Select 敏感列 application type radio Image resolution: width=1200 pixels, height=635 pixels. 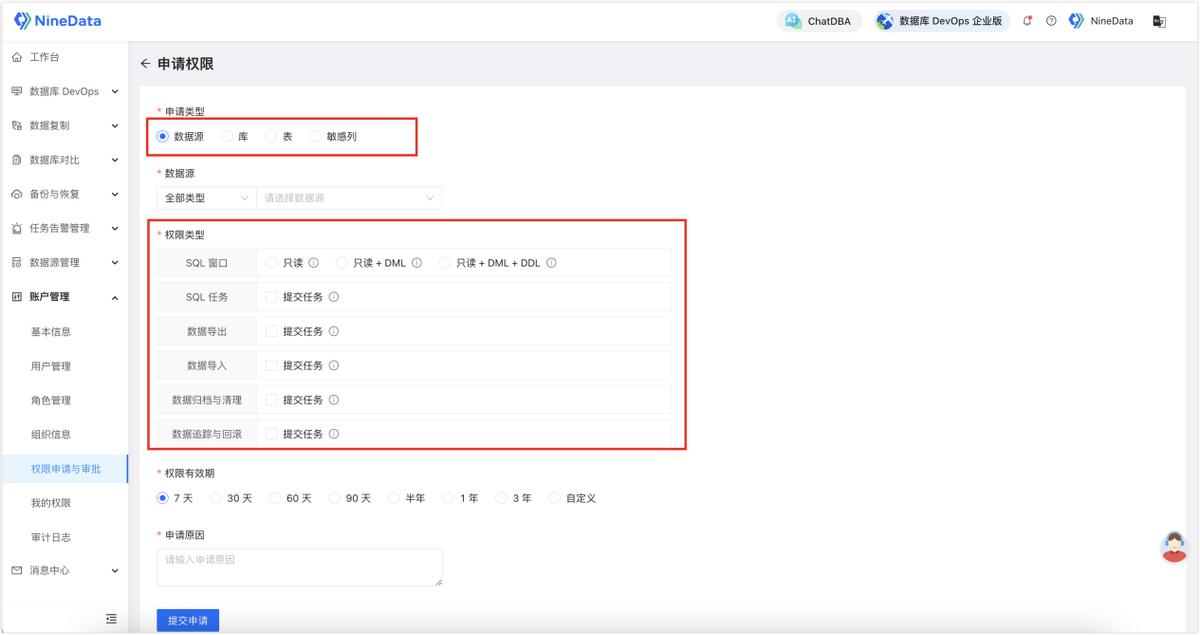(x=316, y=136)
